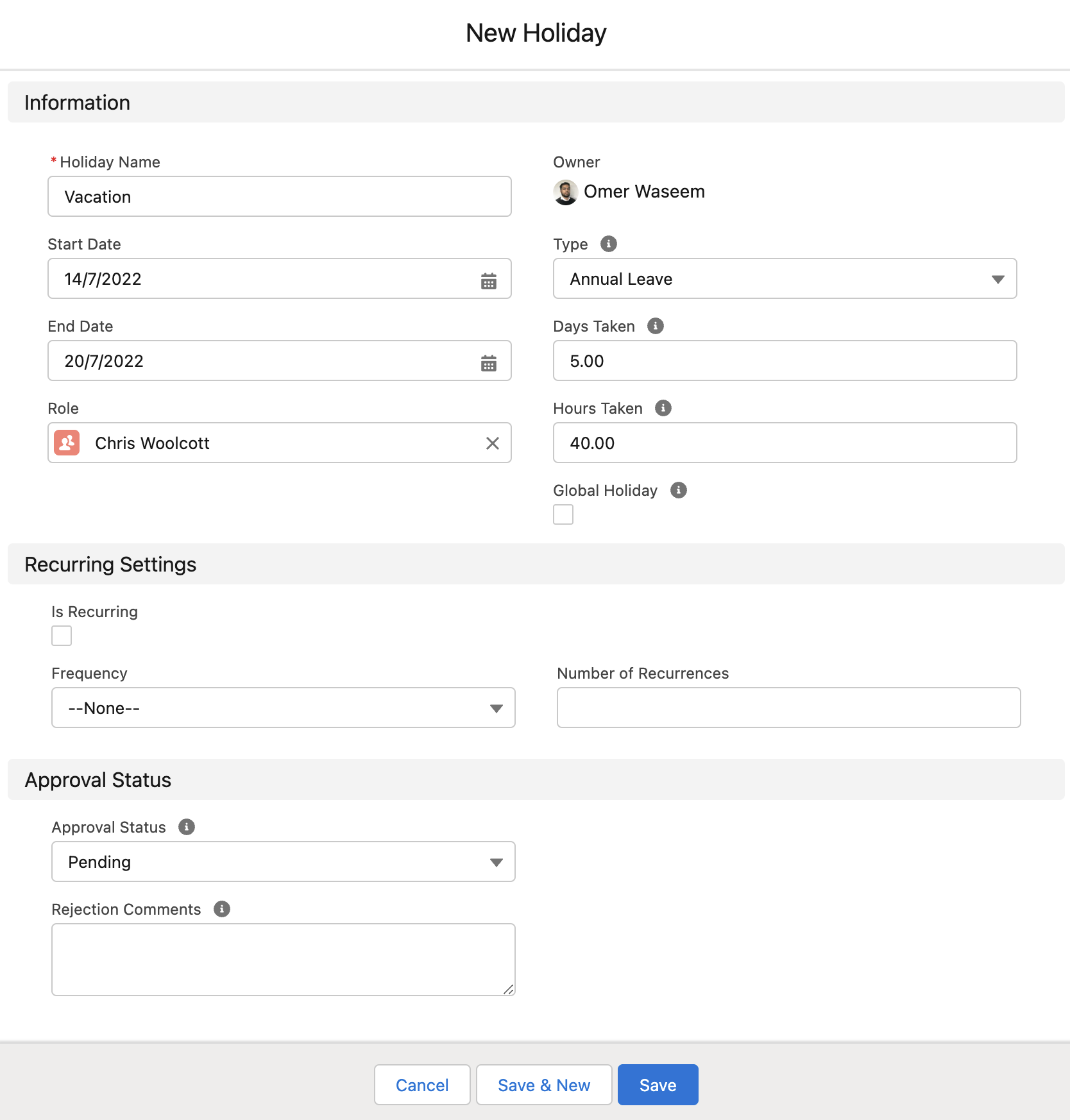Cancel the new holiday form
1070x1120 pixels.
point(421,1085)
